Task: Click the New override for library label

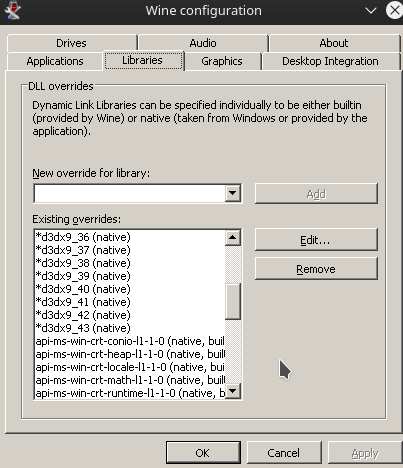Action: pyautogui.click(x=91, y=173)
